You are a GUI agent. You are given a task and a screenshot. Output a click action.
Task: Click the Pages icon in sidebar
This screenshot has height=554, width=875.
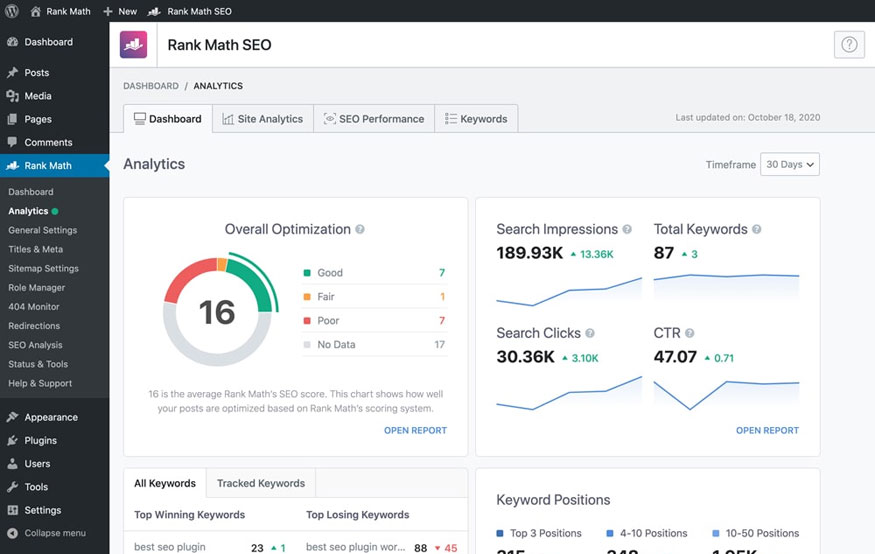click(12, 119)
